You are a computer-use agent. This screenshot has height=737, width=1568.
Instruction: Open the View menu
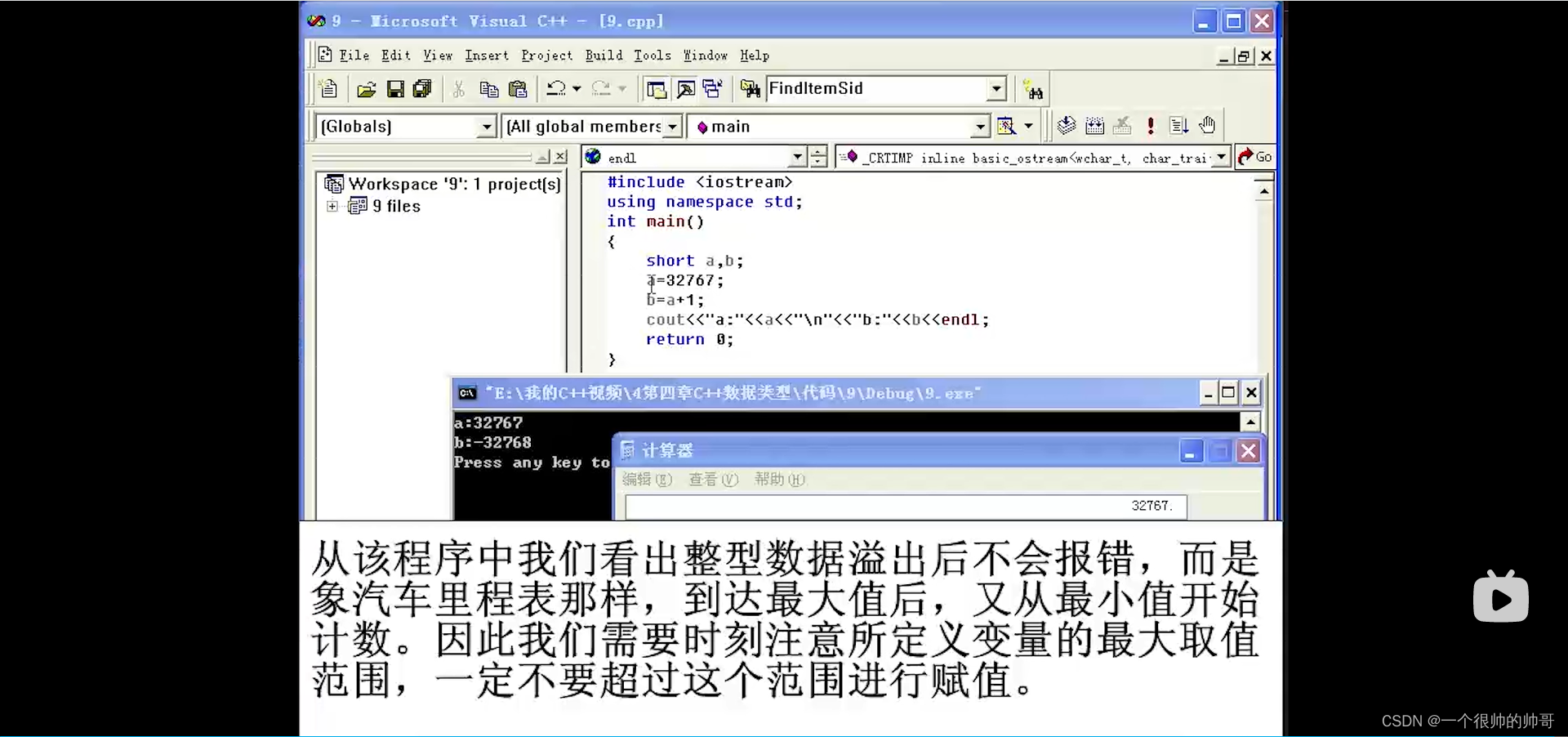438,56
